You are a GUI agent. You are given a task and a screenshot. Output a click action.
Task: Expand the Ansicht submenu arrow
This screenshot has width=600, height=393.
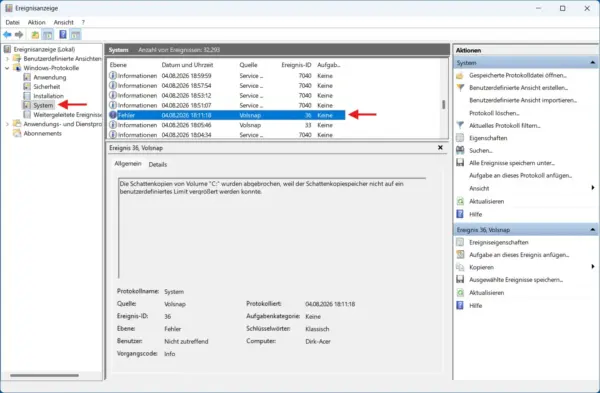(593, 188)
